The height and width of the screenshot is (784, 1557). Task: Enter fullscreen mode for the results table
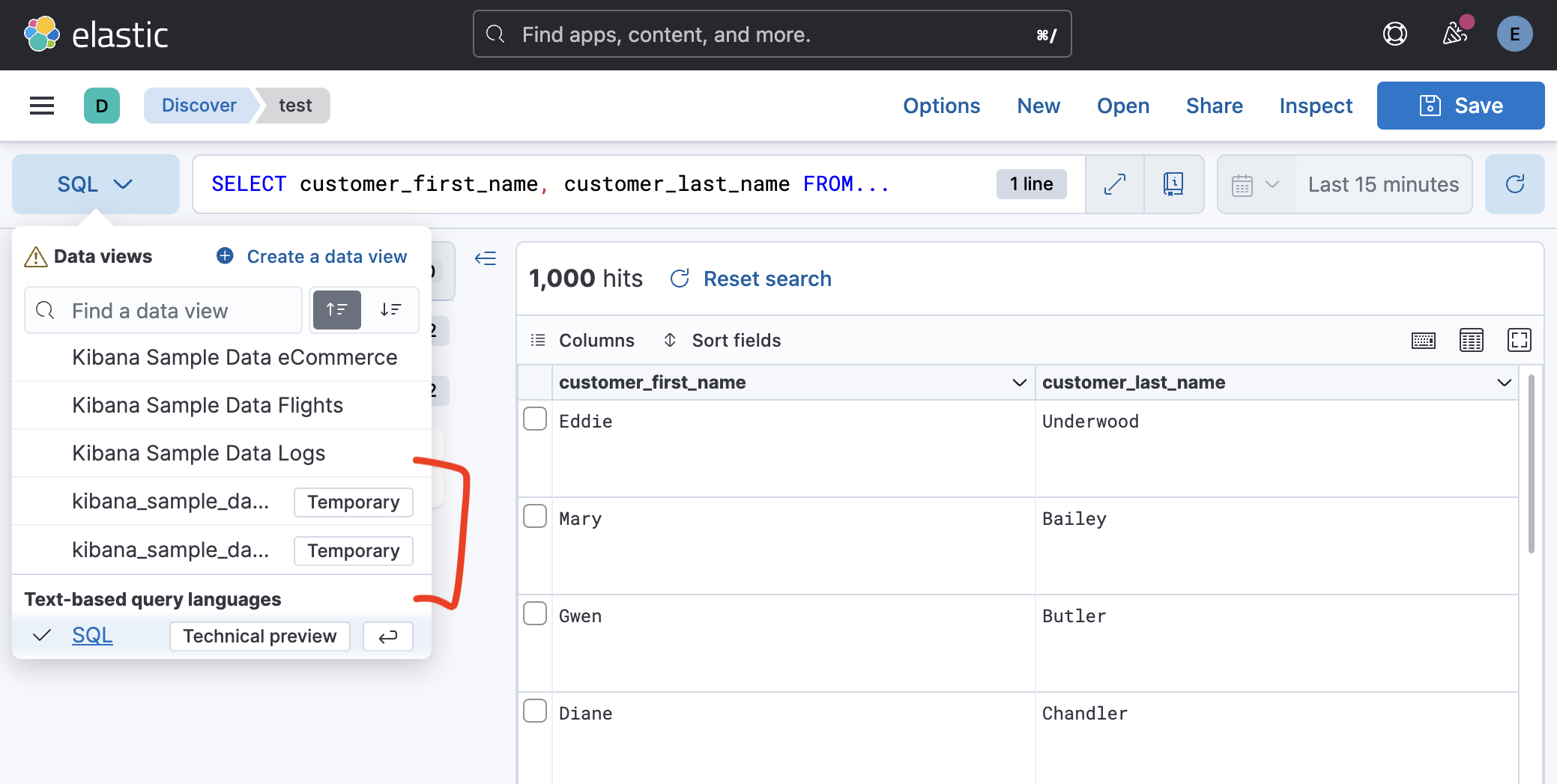click(1520, 340)
